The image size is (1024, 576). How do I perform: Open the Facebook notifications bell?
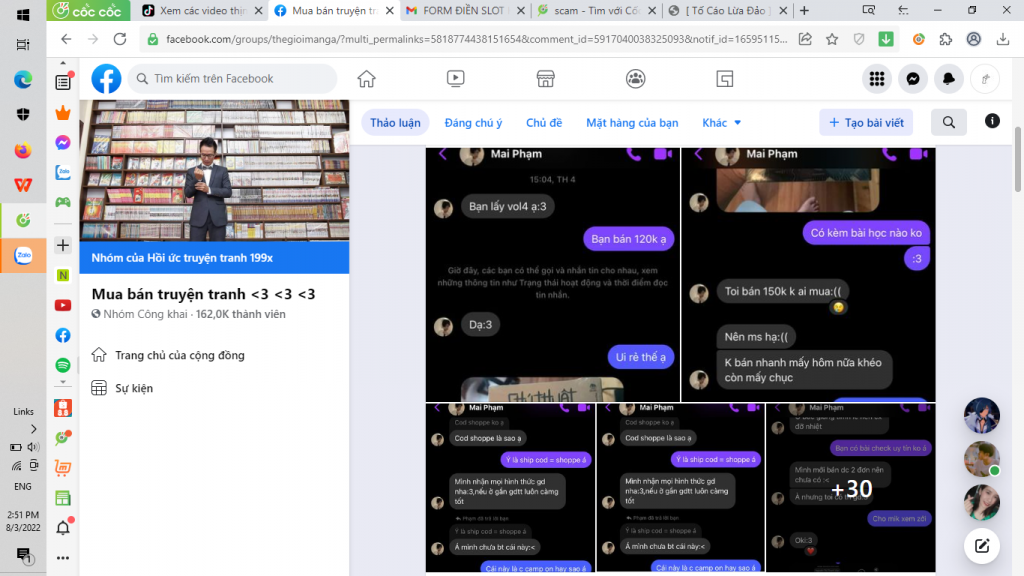point(949,79)
